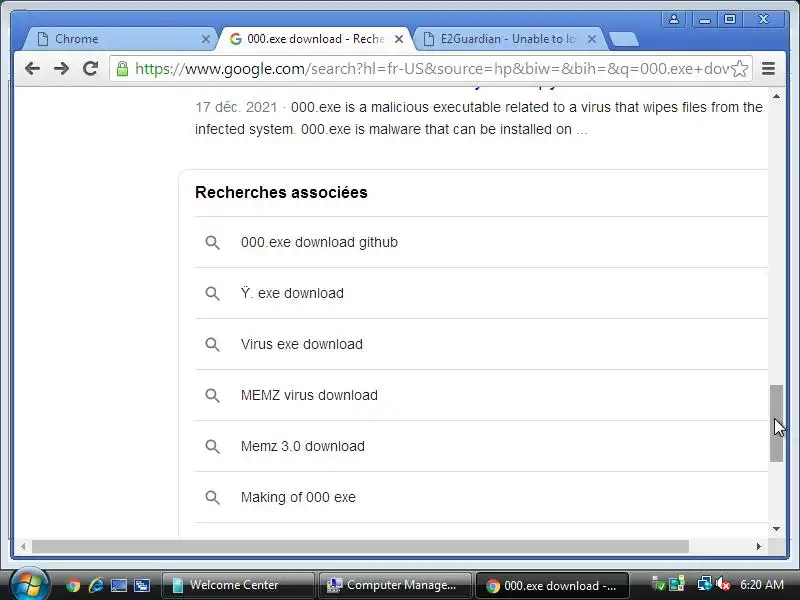Image resolution: width=800 pixels, height=600 pixels.
Task: Click the magnifier icon beside MEMZ virus download
Action: point(212,395)
